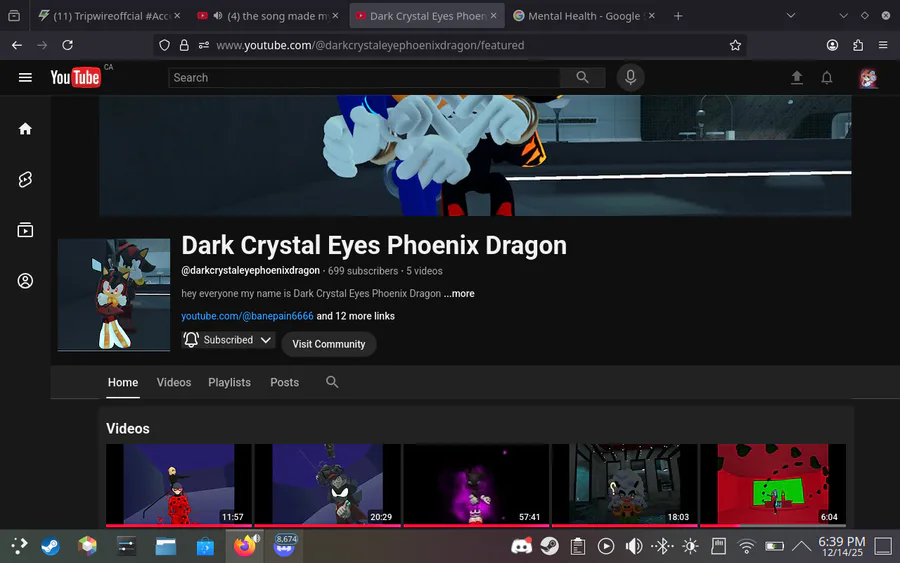This screenshot has width=900, height=563.
Task: Close the Dark Crystal Eyes tab
Action: pos(494,15)
